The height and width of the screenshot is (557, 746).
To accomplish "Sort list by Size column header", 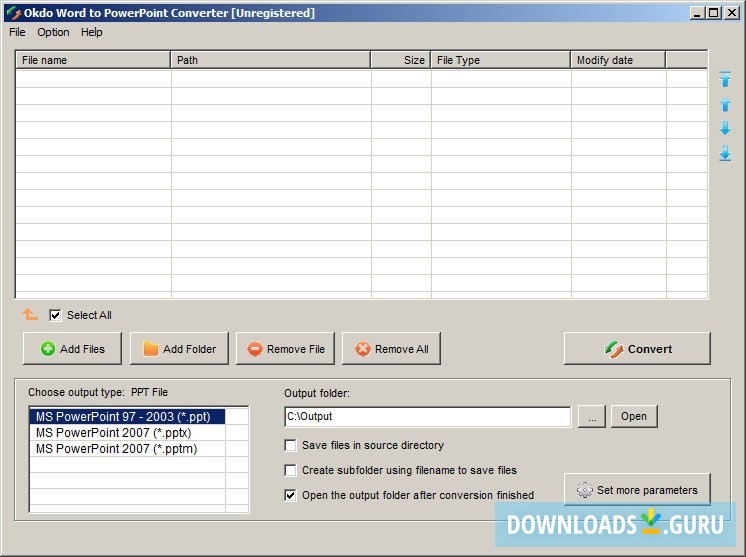I will point(401,60).
